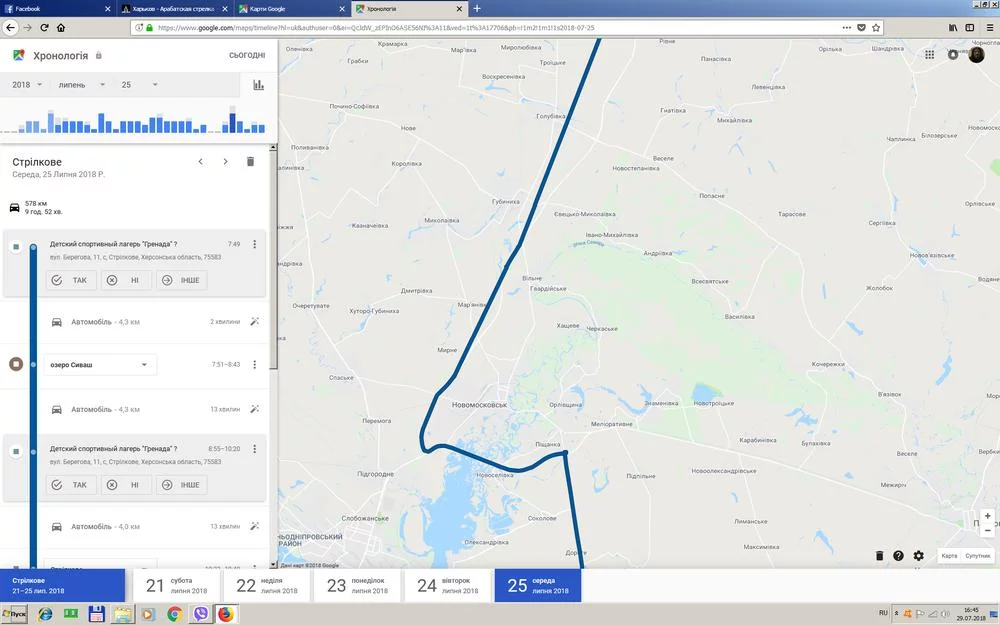
Task: Select day 21 субота in bottom strip
Action: pyautogui.click(x=176, y=585)
